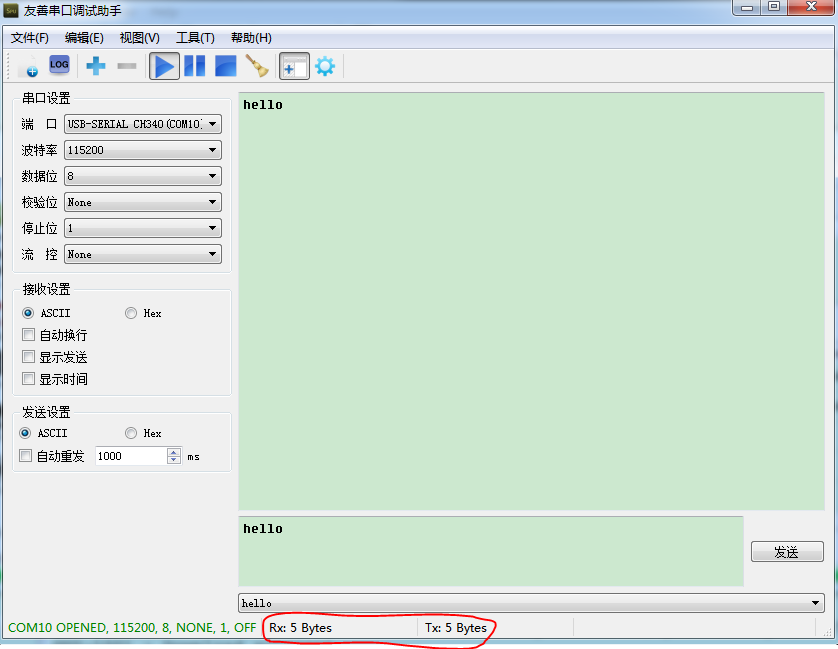Screen dimensions: 838x649
Task: Check the 显示时间 option
Action: 29,379
